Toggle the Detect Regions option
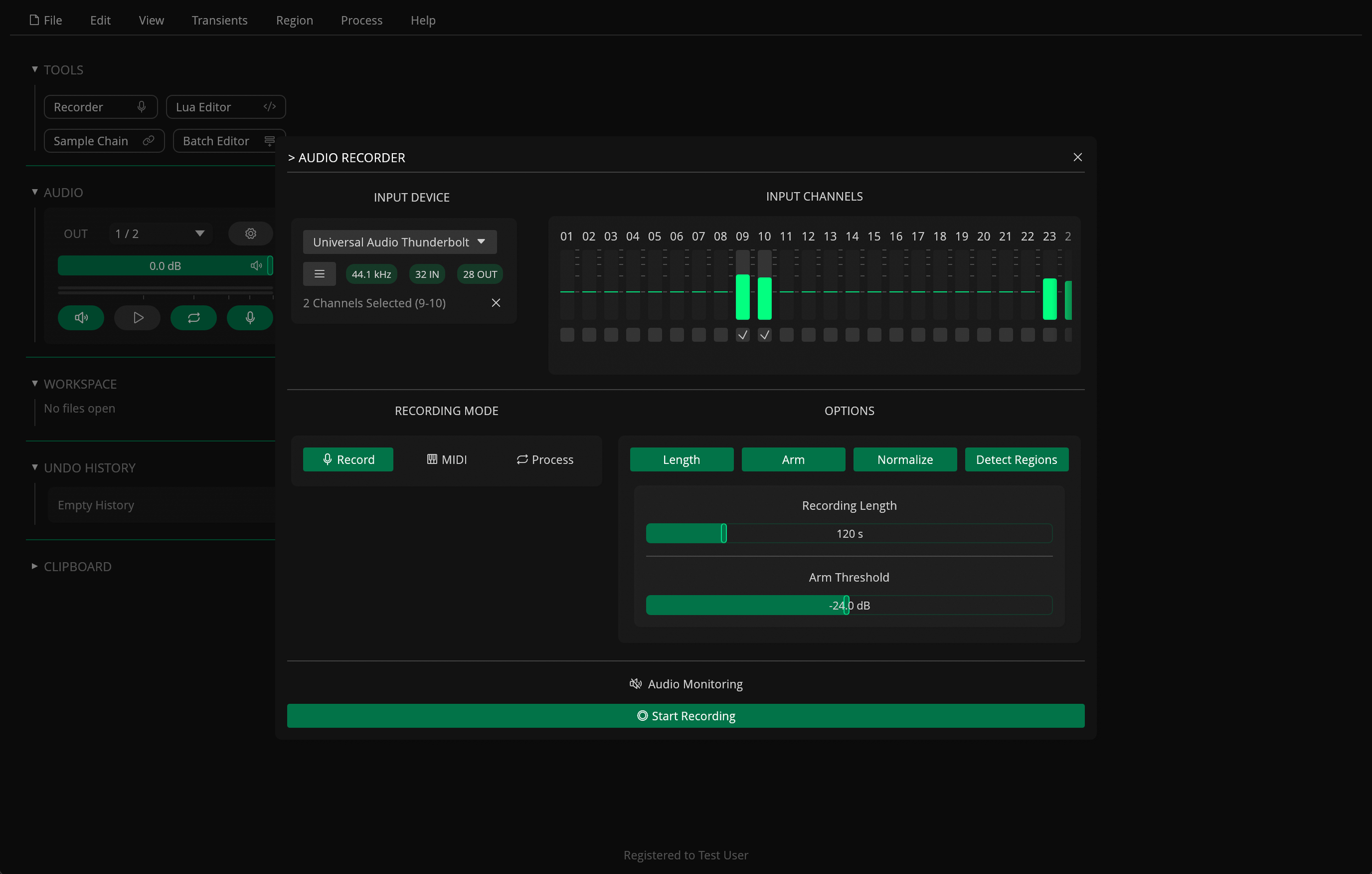This screenshot has height=874, width=1372. point(1016,460)
